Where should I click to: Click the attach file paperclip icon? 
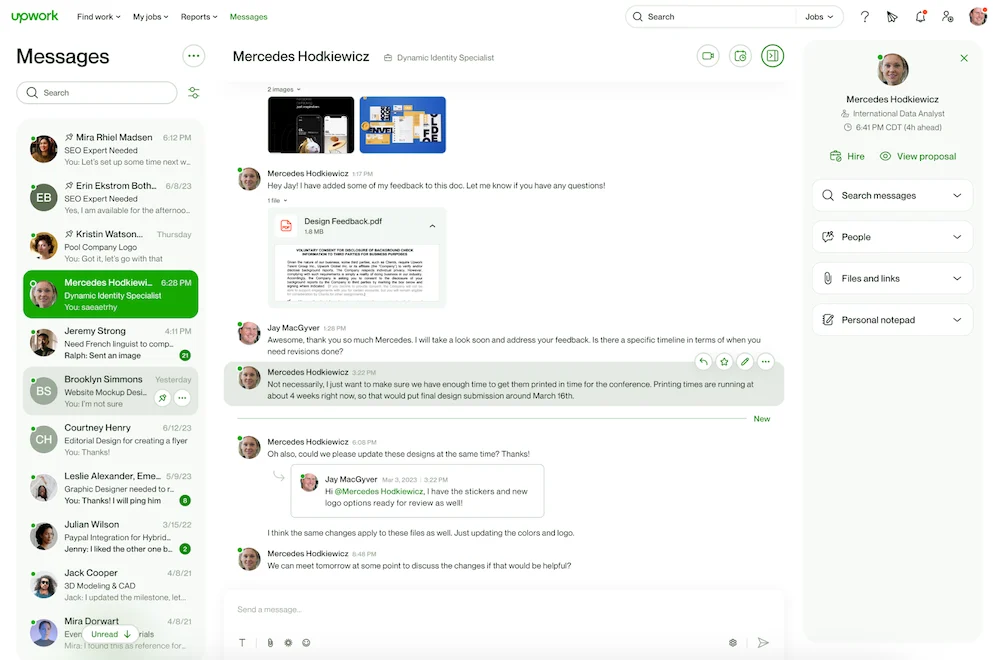[269, 643]
